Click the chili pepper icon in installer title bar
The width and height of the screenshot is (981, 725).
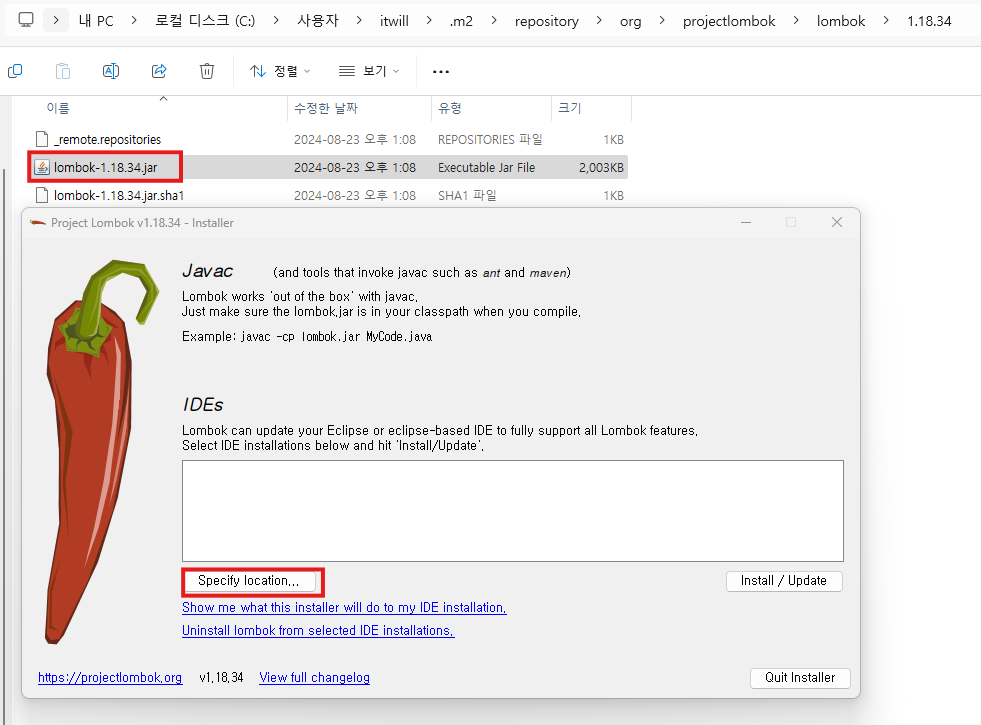[38, 223]
